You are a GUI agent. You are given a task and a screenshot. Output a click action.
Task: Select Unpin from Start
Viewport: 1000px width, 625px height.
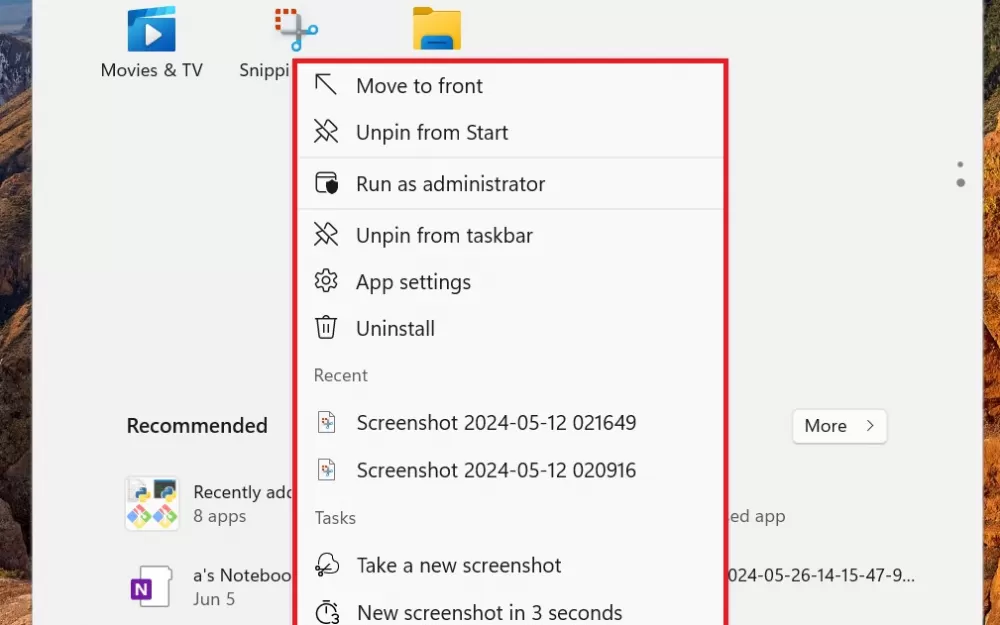click(x=432, y=133)
